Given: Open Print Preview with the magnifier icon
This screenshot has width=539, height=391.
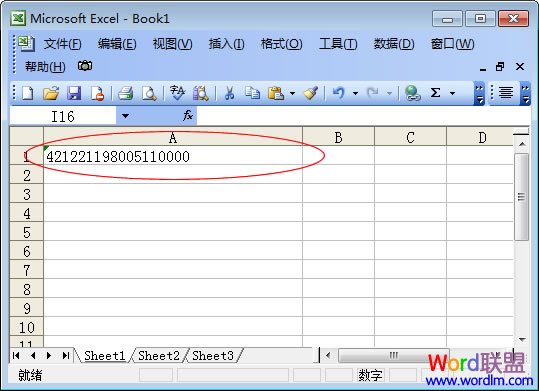Looking at the screenshot, I should coord(149,93).
